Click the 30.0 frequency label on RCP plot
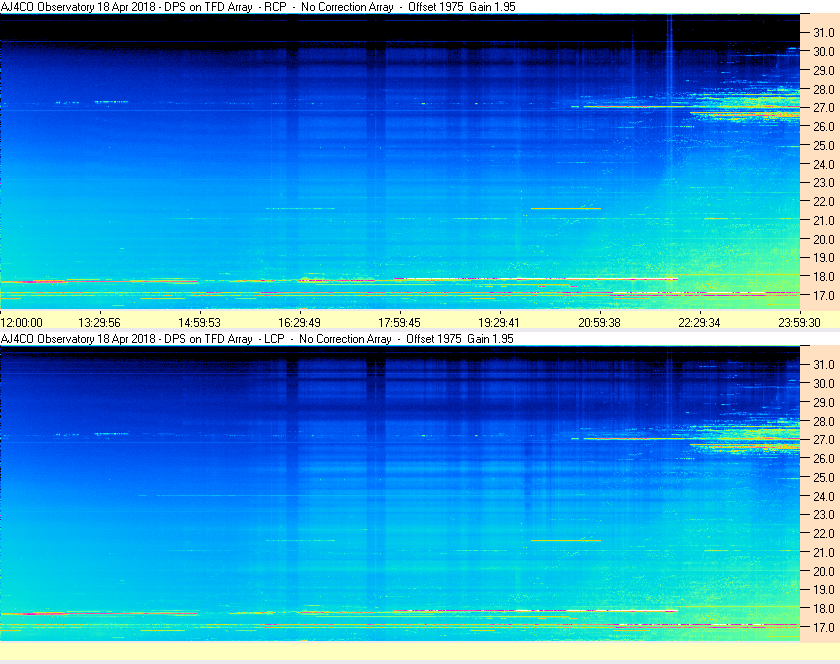840x664 pixels. click(824, 51)
